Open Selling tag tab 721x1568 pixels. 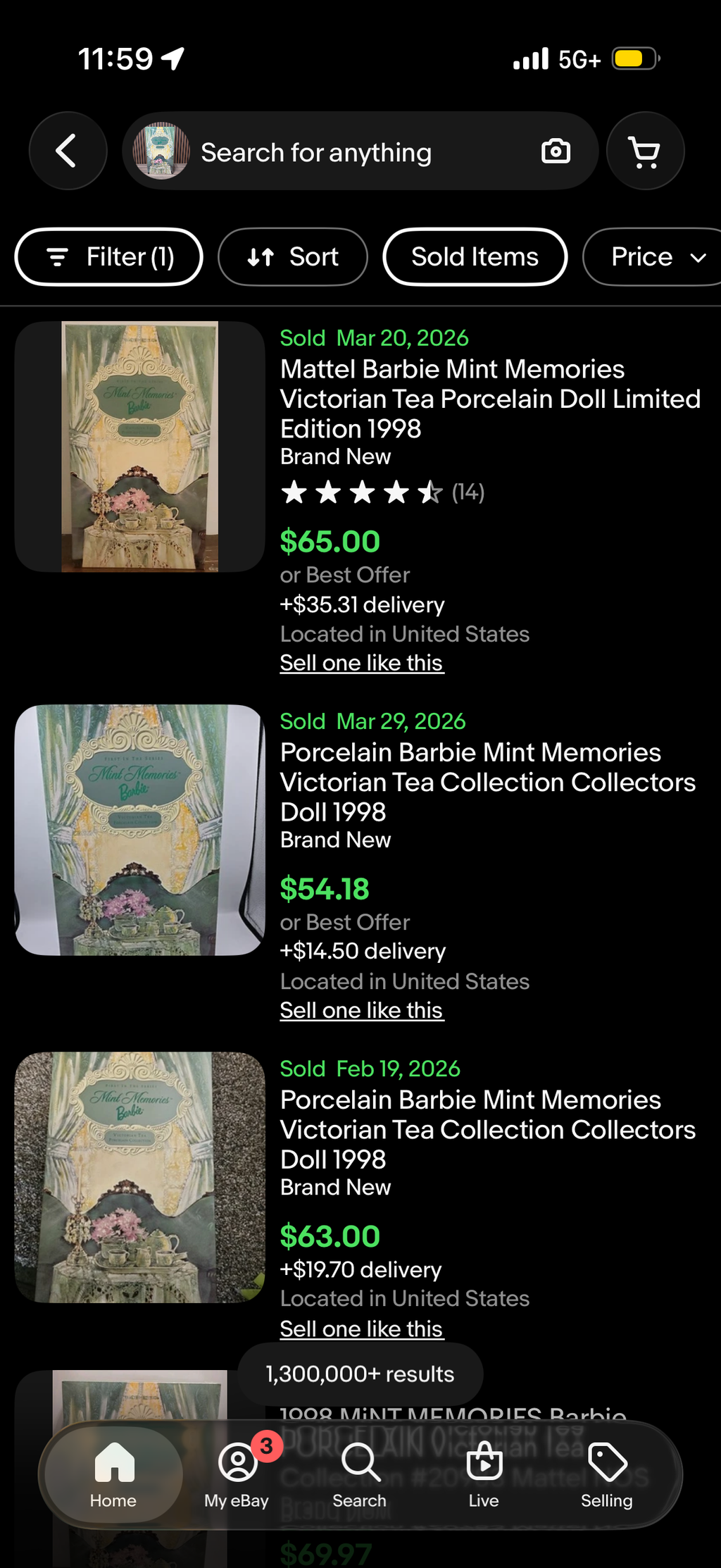pyautogui.click(x=607, y=1475)
